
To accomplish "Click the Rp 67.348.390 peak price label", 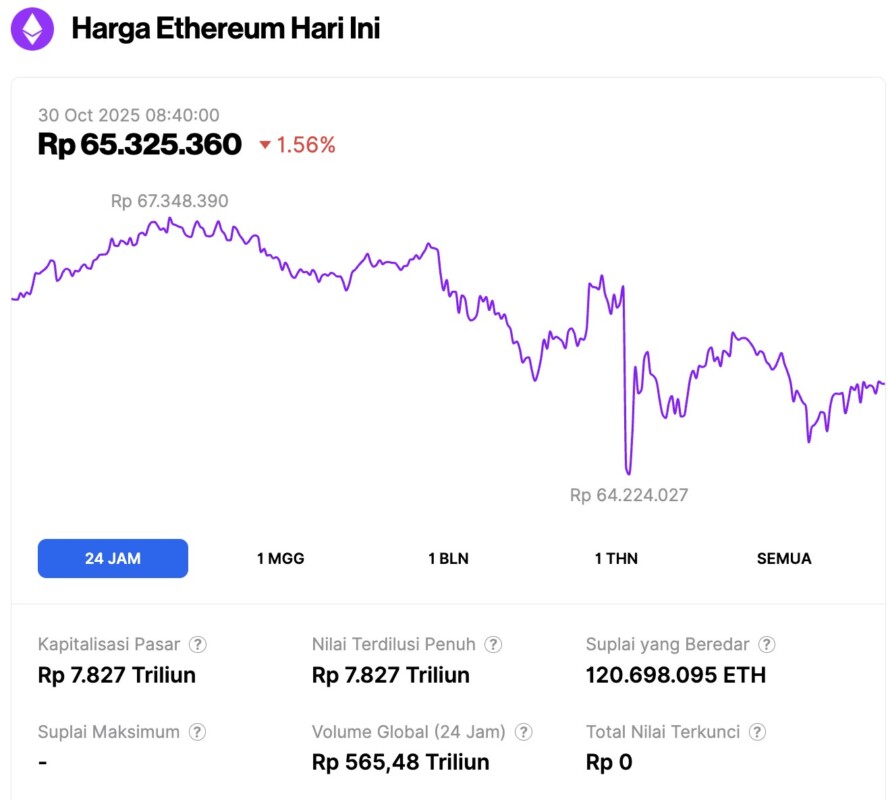I will (170, 201).
